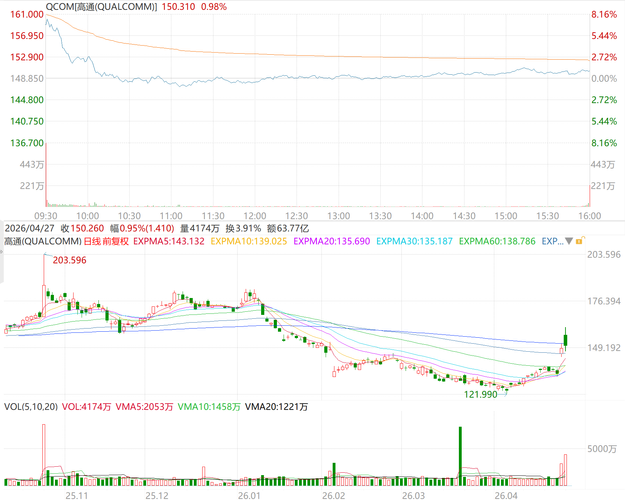625x500 pixels.
Task: Click the 161.000 price axis label
Action: point(27,14)
